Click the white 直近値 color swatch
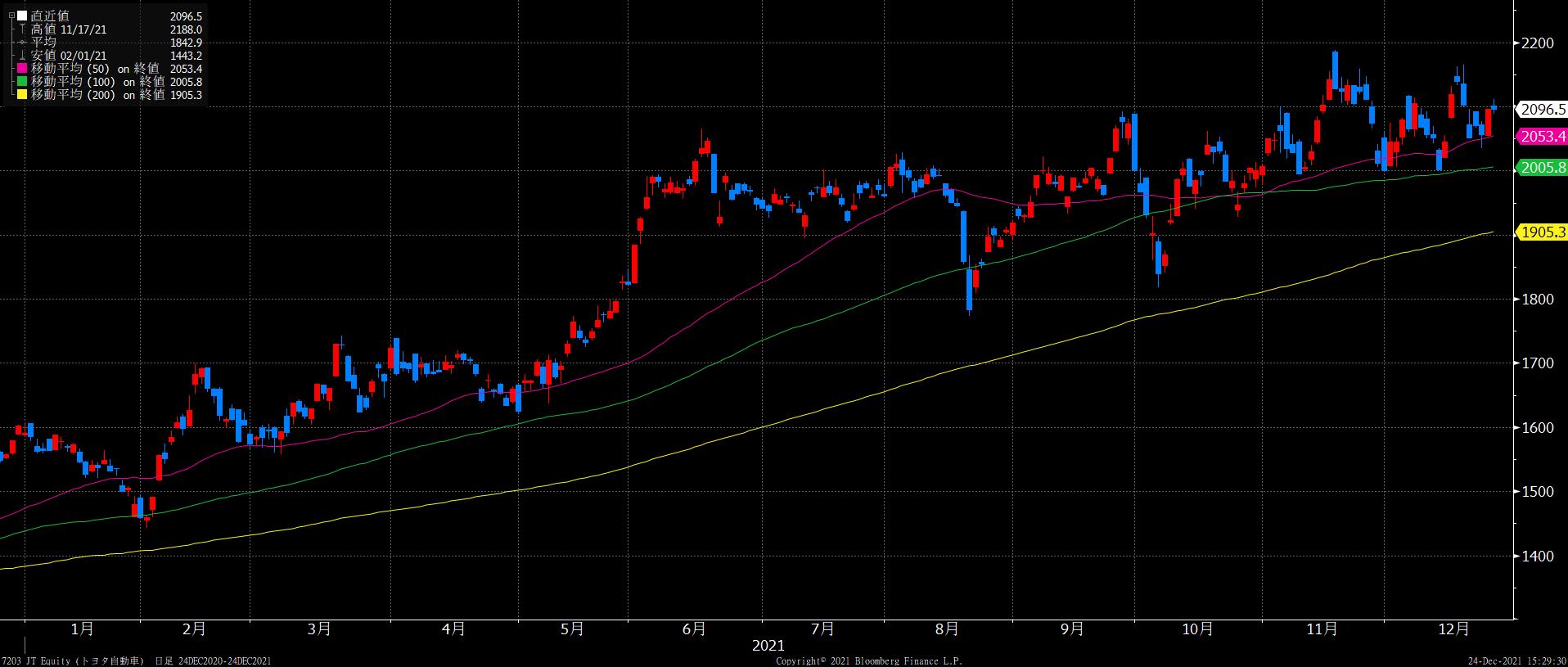The height and width of the screenshot is (667, 1568). [21, 16]
